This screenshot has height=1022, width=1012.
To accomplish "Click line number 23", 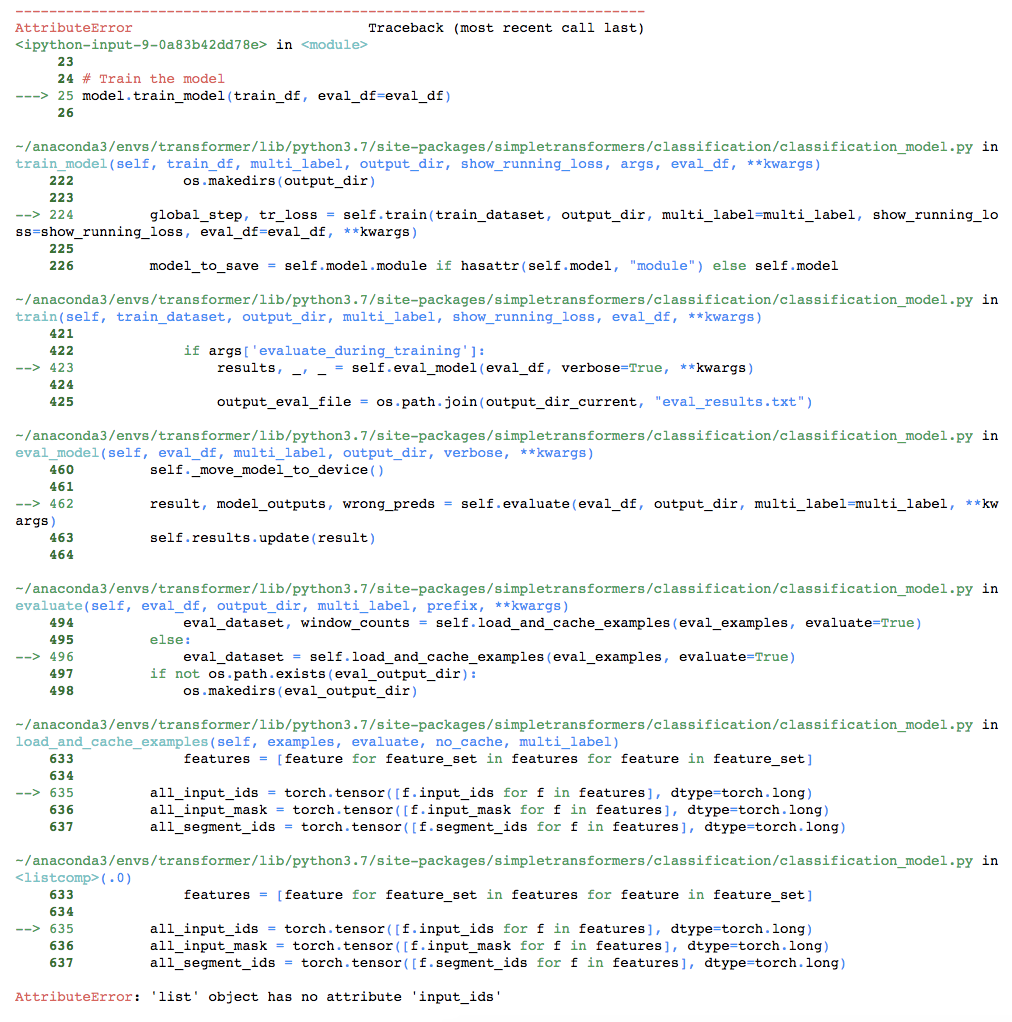I will point(65,62).
